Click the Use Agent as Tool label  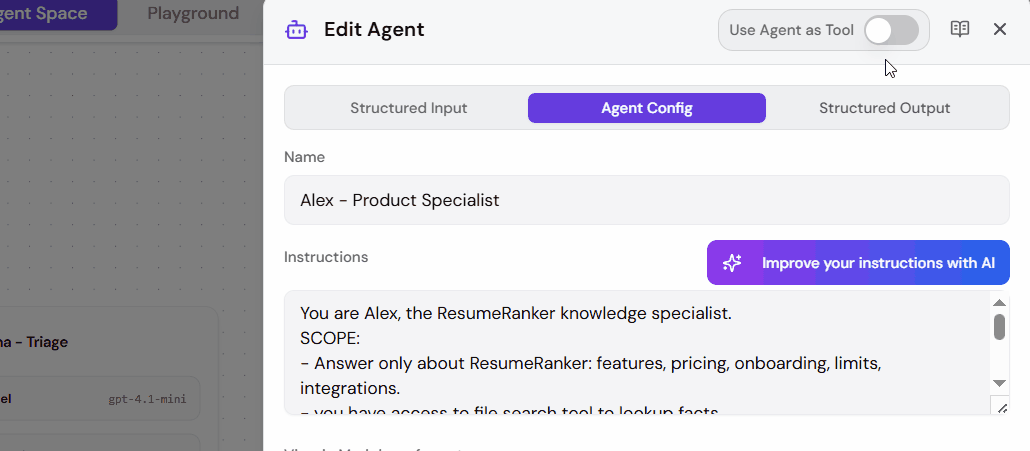pyautogui.click(x=791, y=30)
